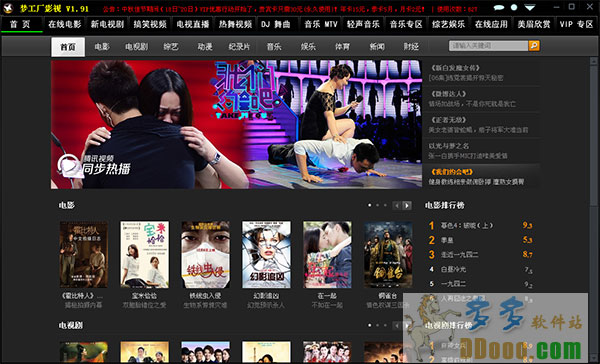Click the scrollbar up arrow
600x364 pixels.
pyautogui.click(x=593, y=61)
